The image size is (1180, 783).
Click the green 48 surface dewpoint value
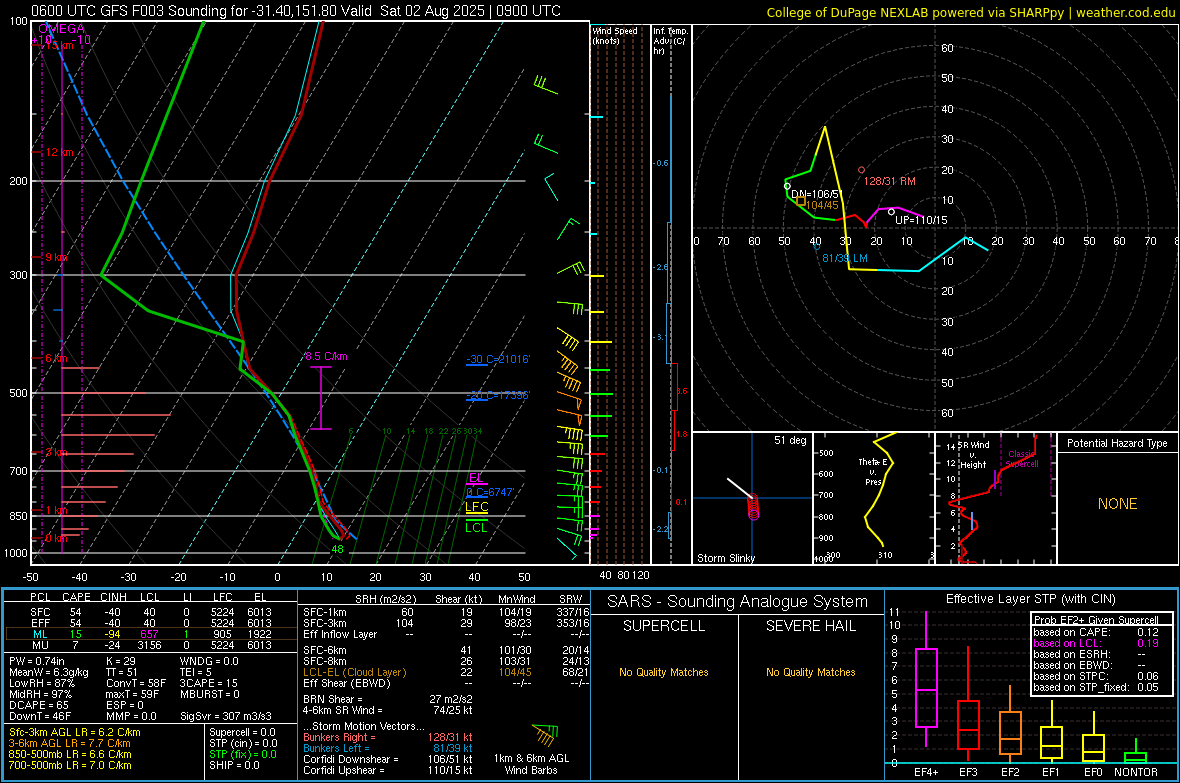click(x=337, y=549)
